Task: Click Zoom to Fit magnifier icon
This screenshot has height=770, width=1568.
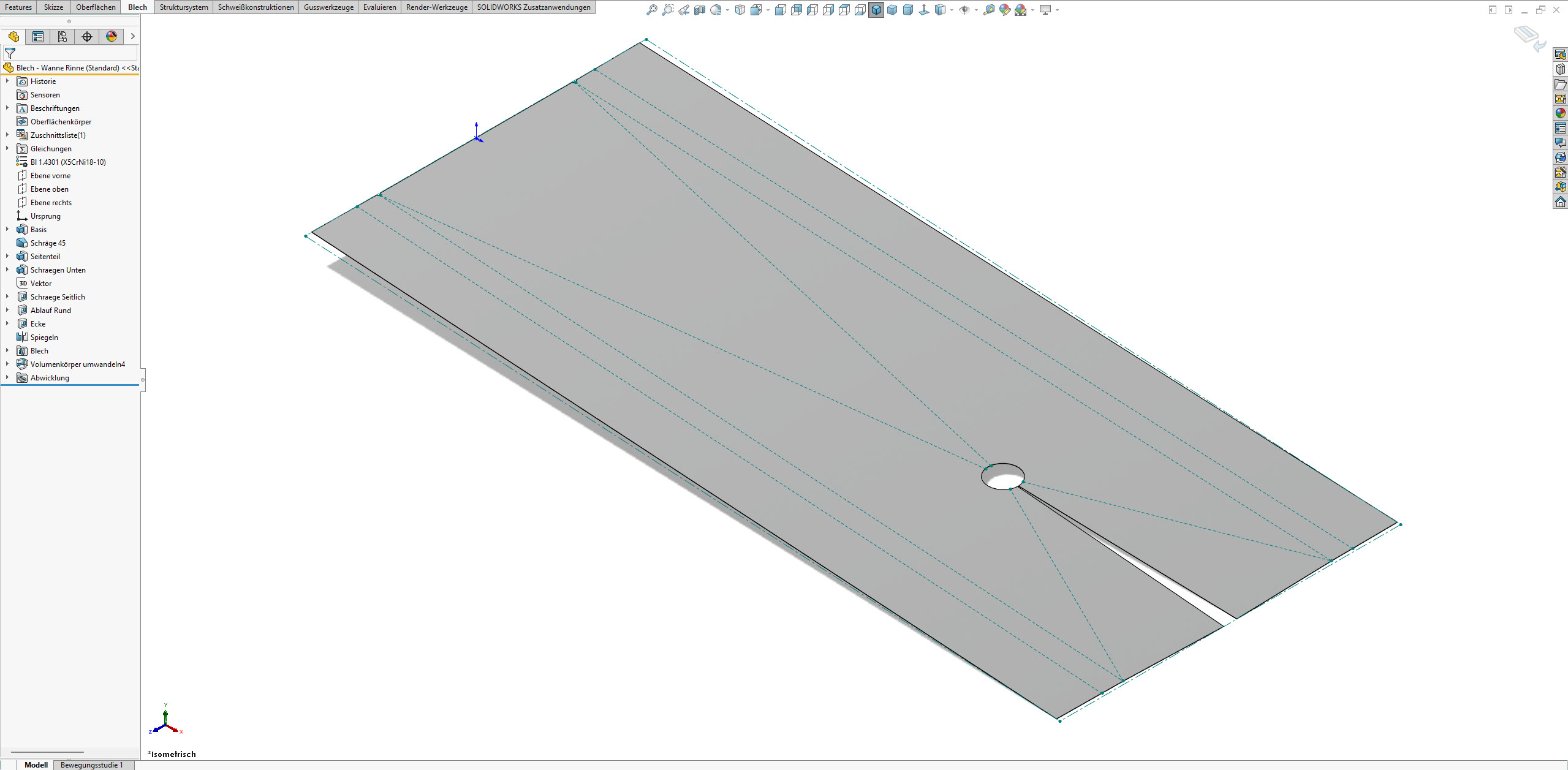Action: 651,10
